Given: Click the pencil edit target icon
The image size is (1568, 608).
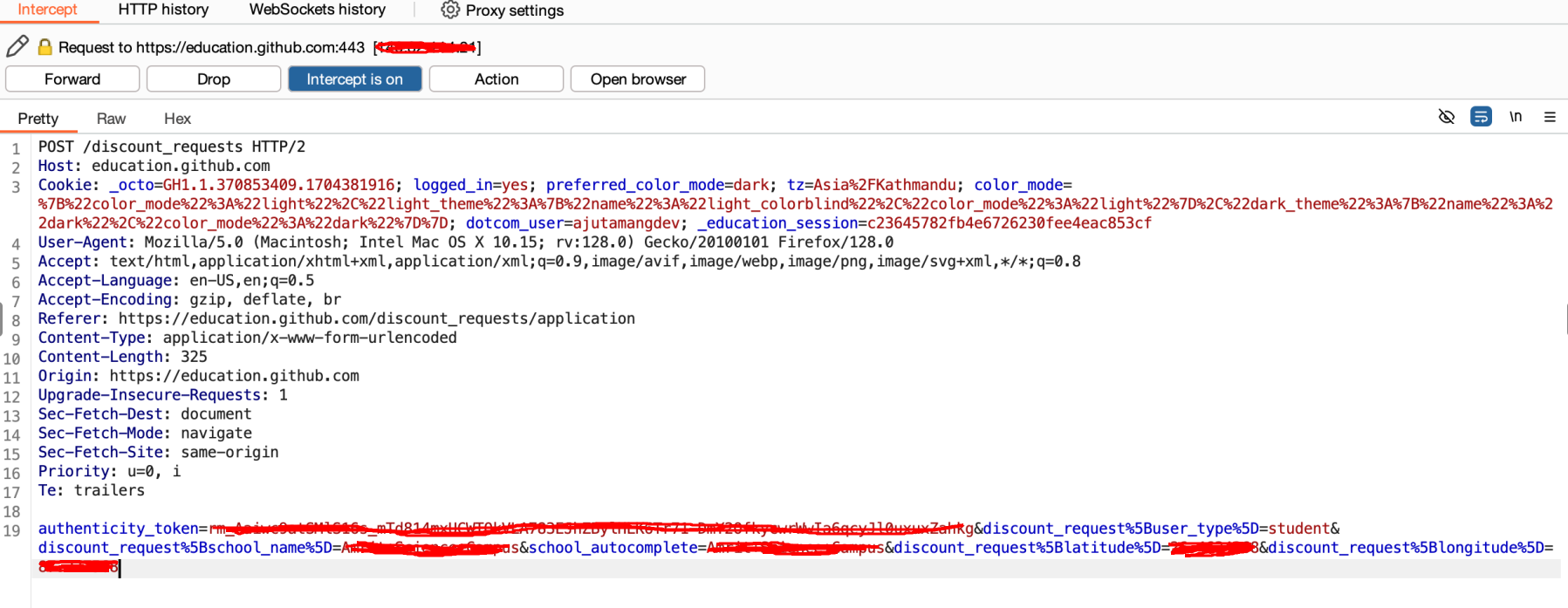Looking at the screenshot, I should [17, 46].
